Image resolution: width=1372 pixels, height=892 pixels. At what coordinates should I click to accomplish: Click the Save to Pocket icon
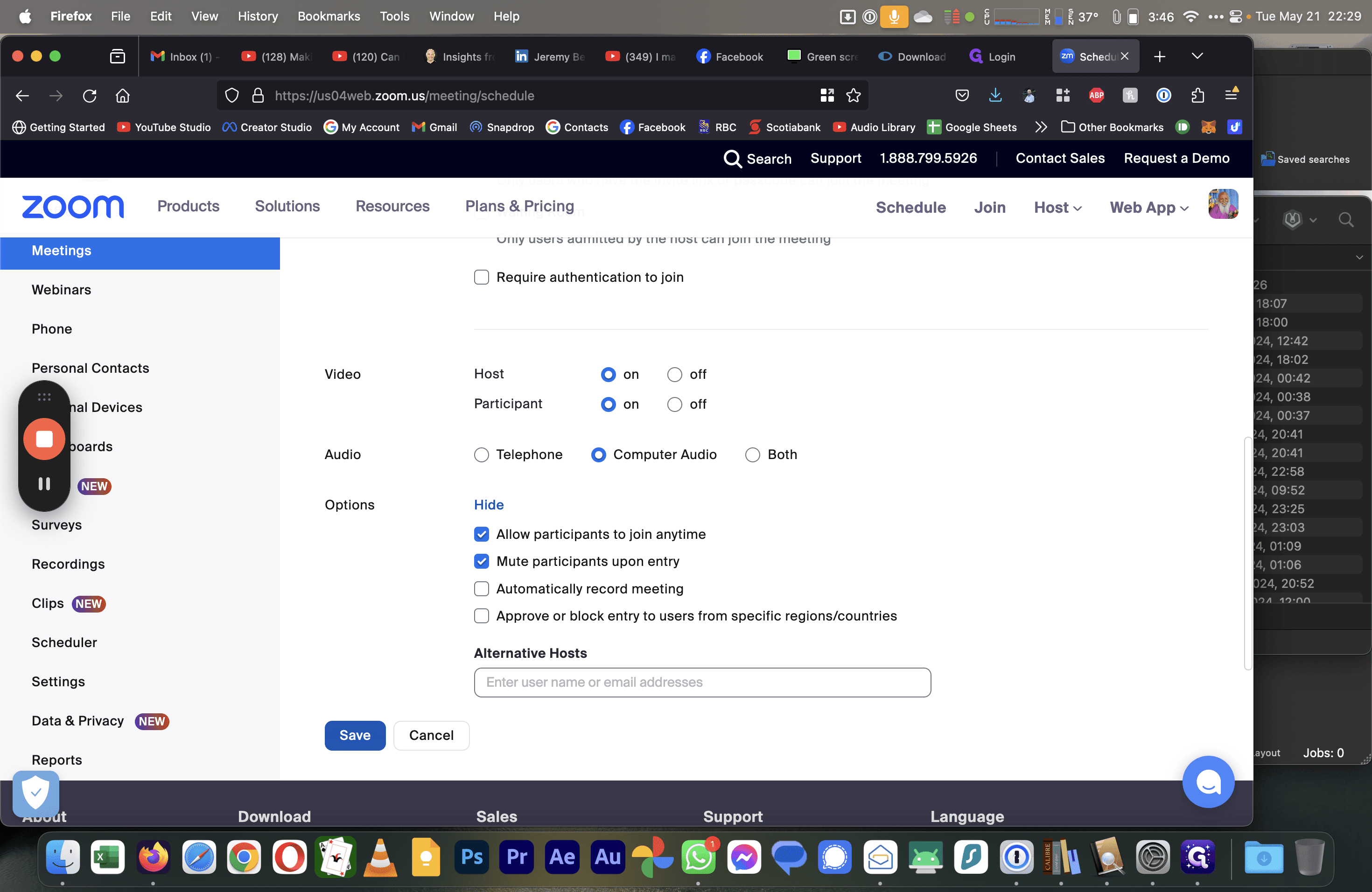tap(962, 96)
